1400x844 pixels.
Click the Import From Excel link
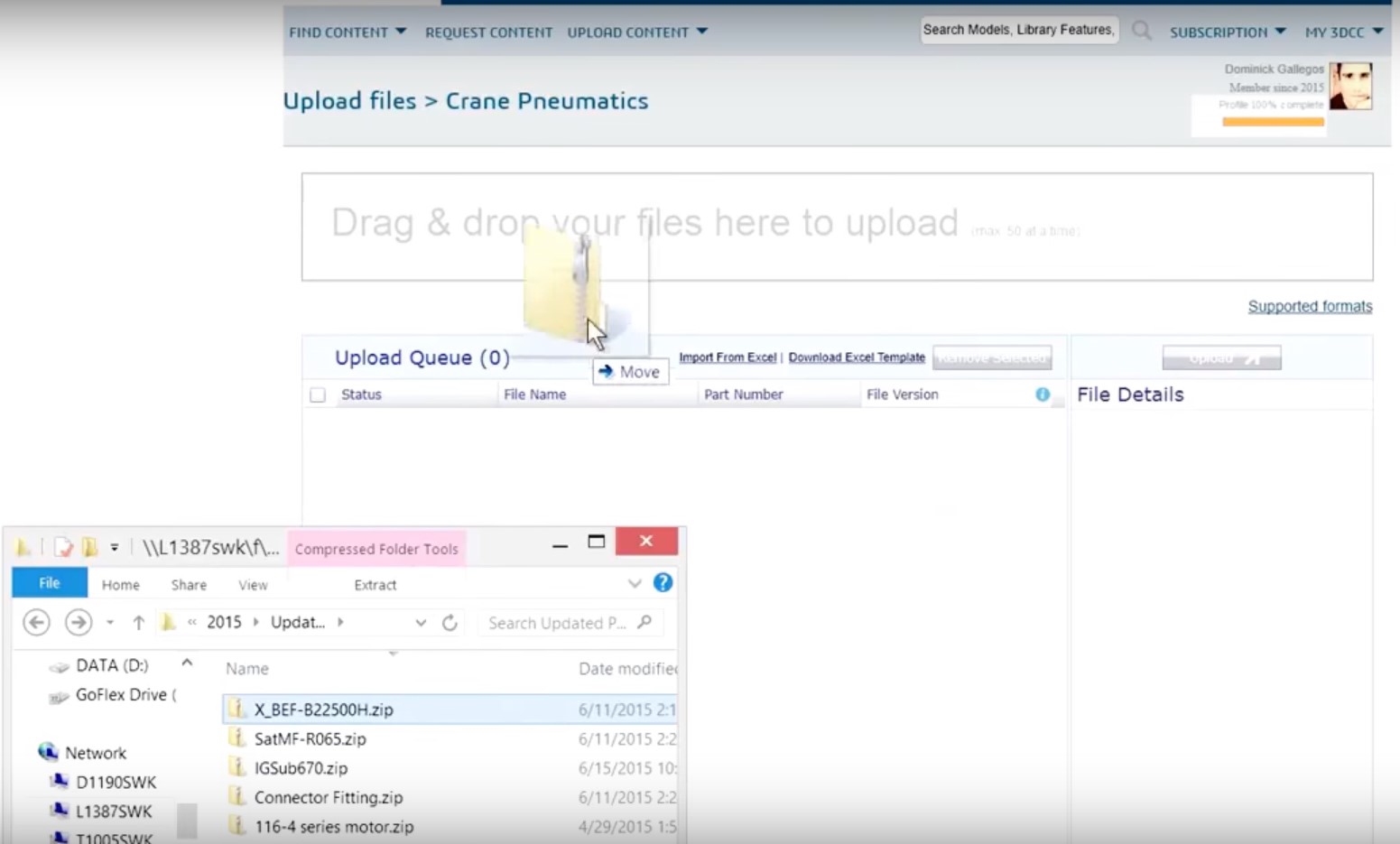click(728, 357)
